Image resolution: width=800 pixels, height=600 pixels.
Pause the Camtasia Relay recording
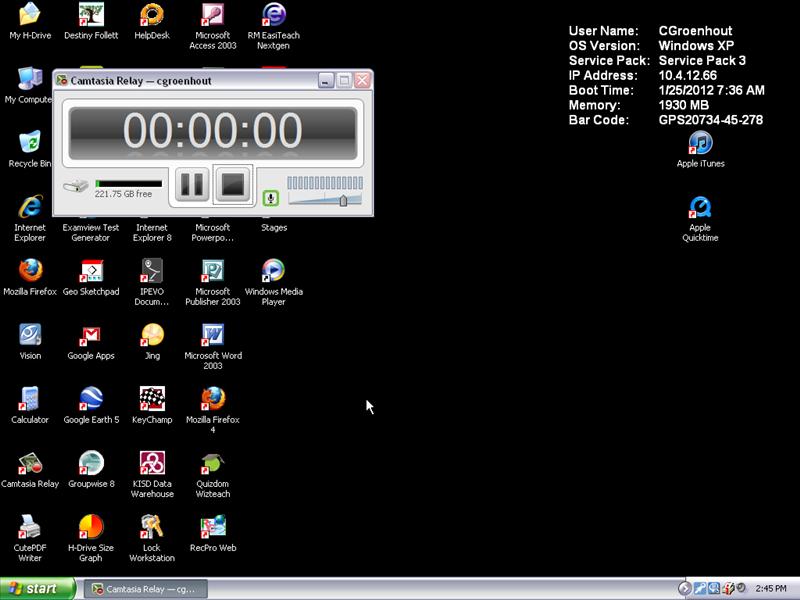tap(192, 184)
